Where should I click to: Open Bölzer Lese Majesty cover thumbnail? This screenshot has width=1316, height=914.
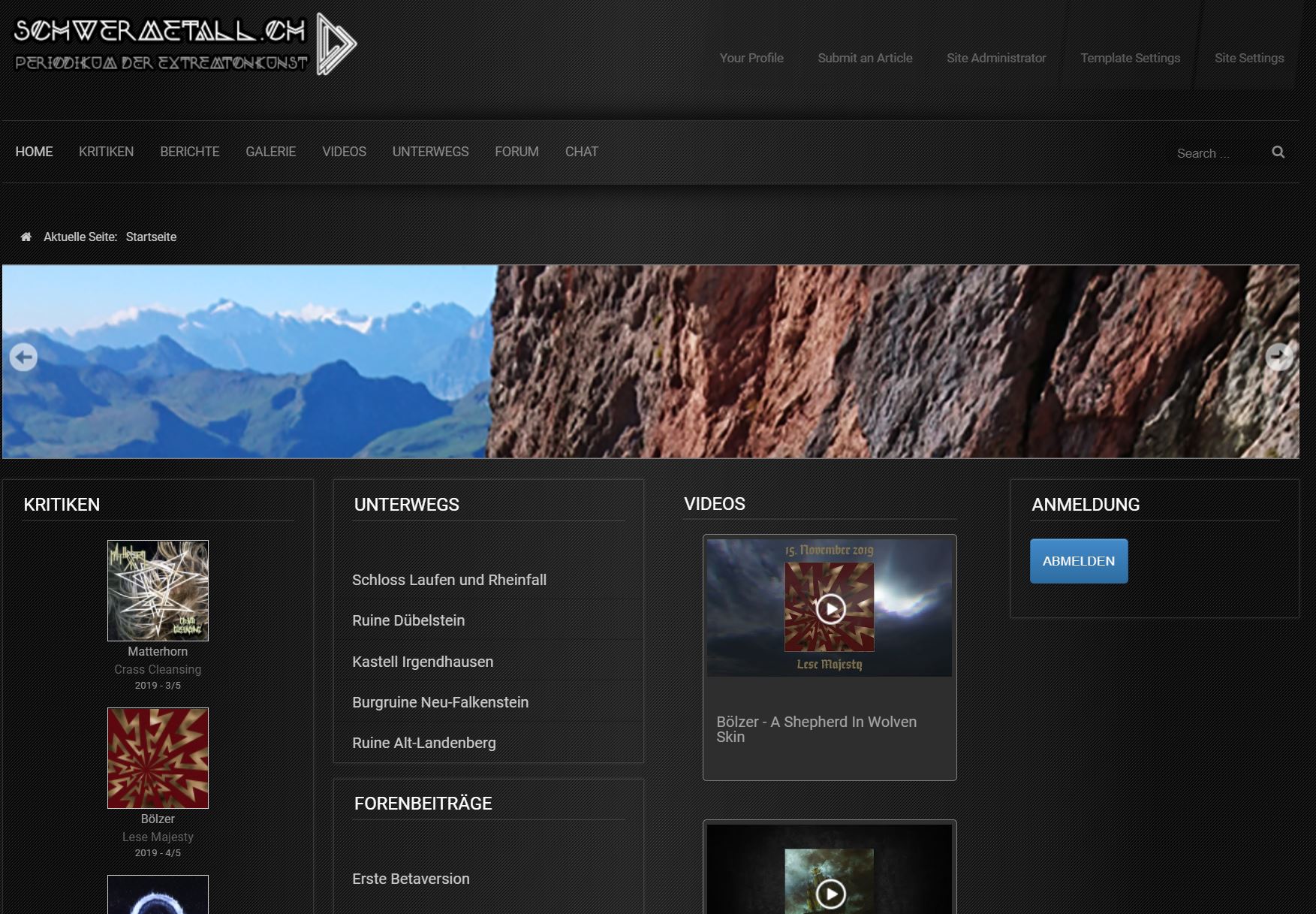click(x=158, y=758)
